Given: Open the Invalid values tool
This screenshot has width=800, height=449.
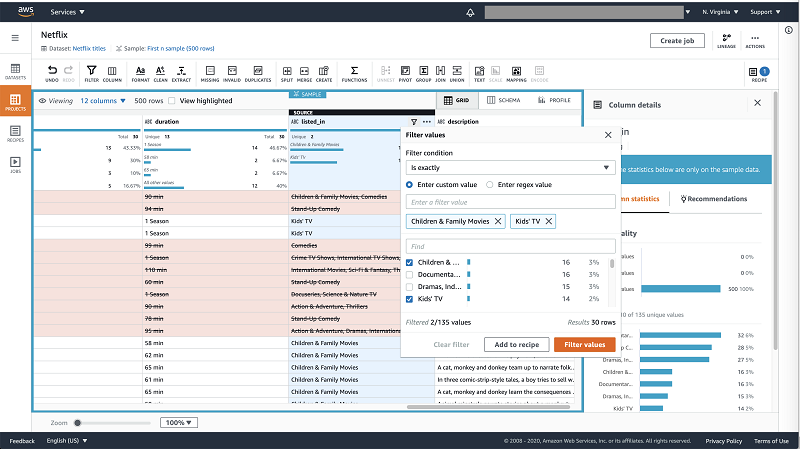Looking at the screenshot, I should 232,73.
